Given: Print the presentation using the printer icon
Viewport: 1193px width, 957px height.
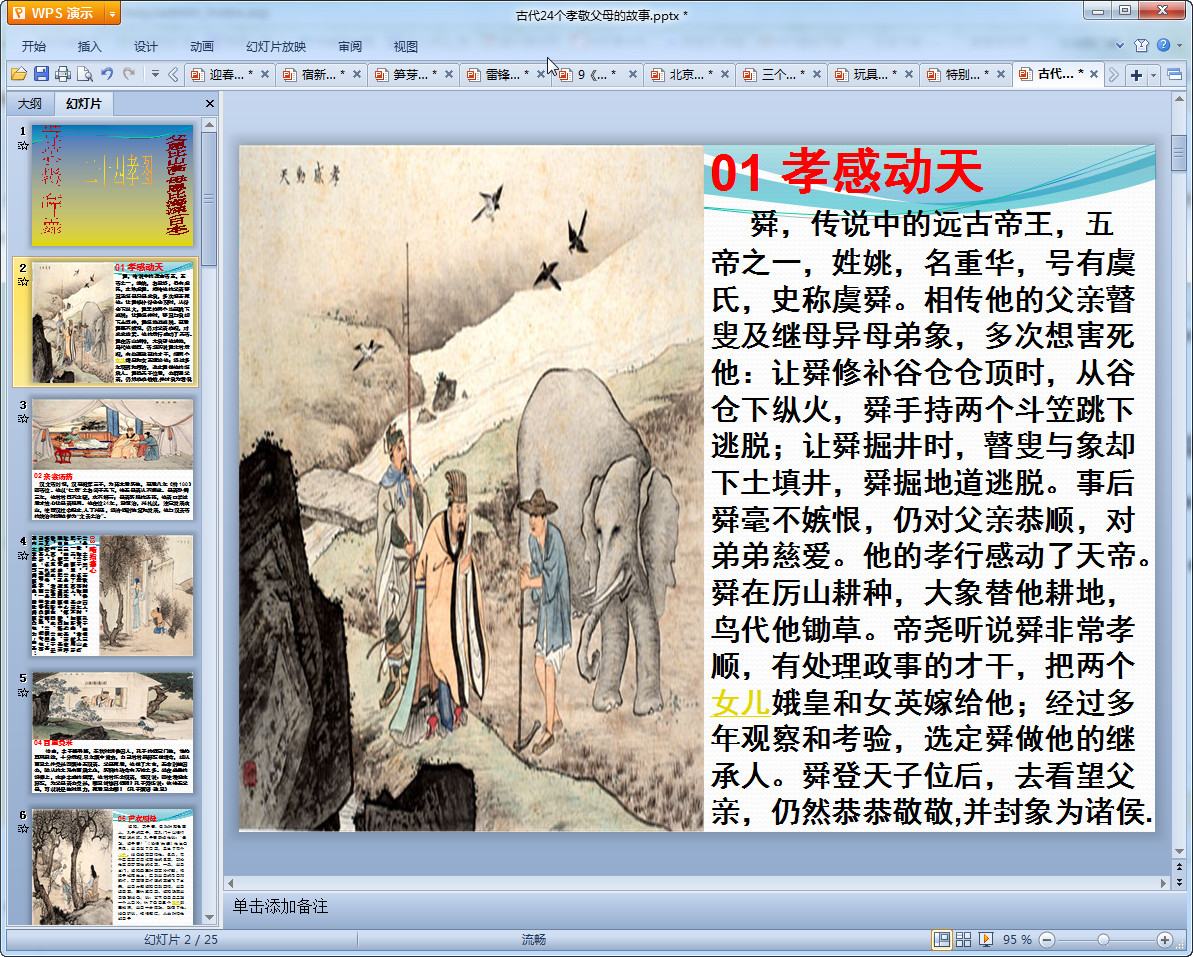Looking at the screenshot, I should 63,74.
